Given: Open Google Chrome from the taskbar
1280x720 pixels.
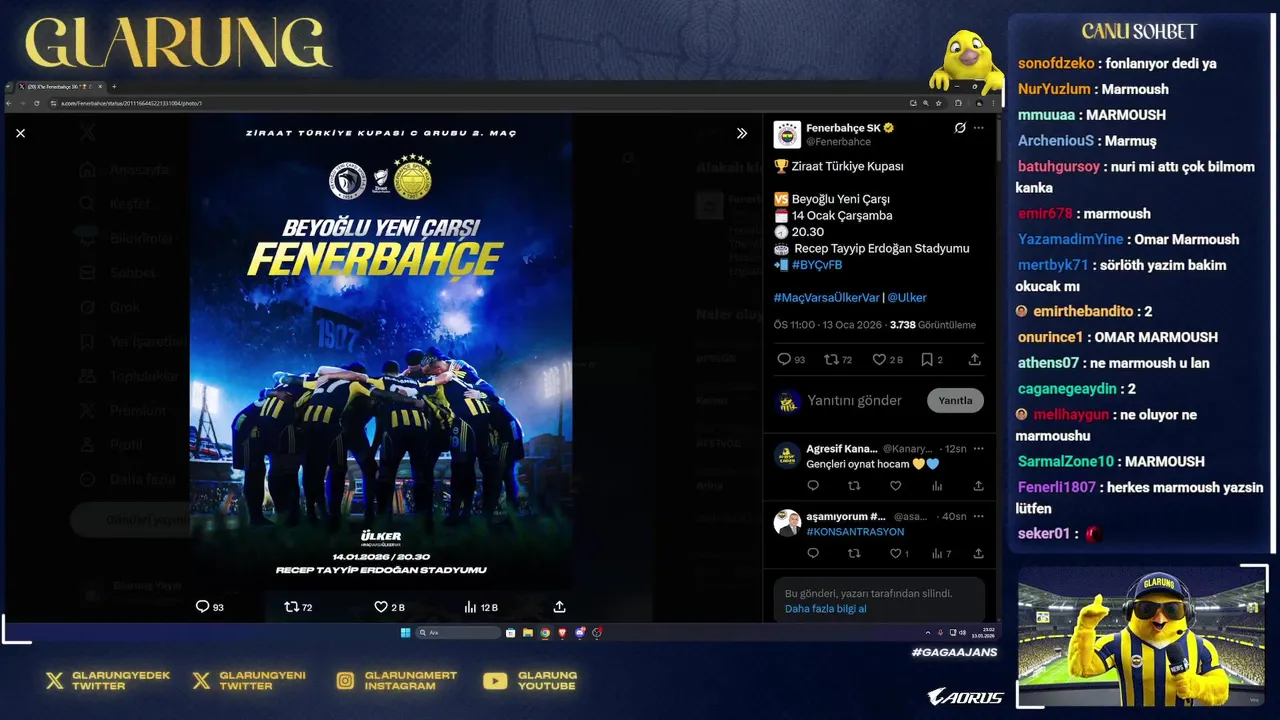Looking at the screenshot, I should (x=545, y=633).
